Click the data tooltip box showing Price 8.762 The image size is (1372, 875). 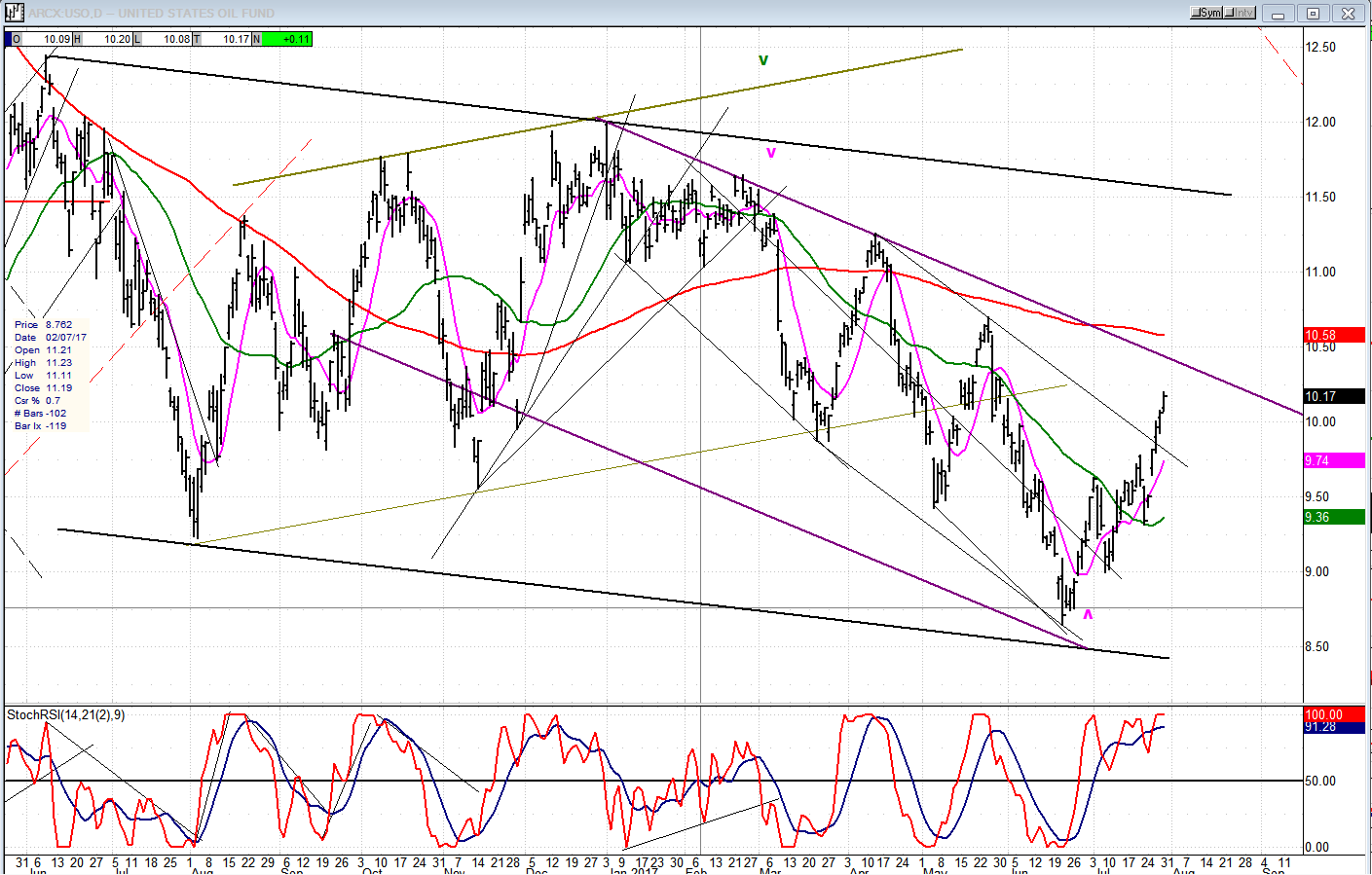coord(50,375)
